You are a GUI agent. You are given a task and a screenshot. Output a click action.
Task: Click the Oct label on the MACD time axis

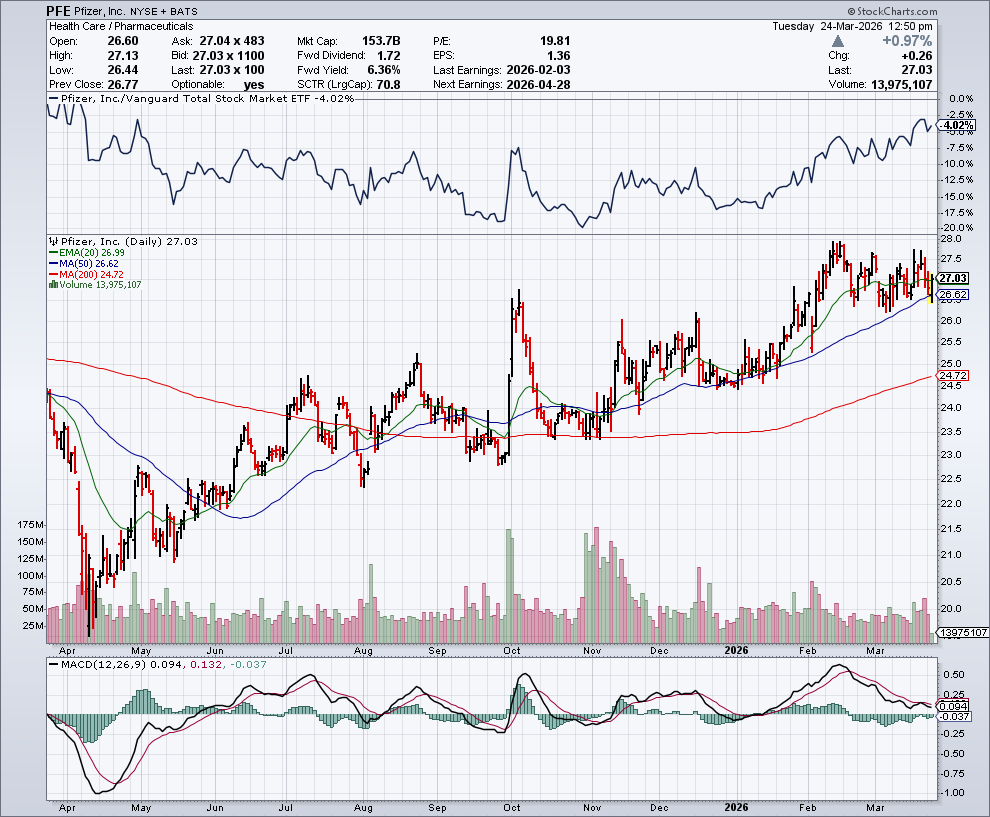(x=513, y=807)
